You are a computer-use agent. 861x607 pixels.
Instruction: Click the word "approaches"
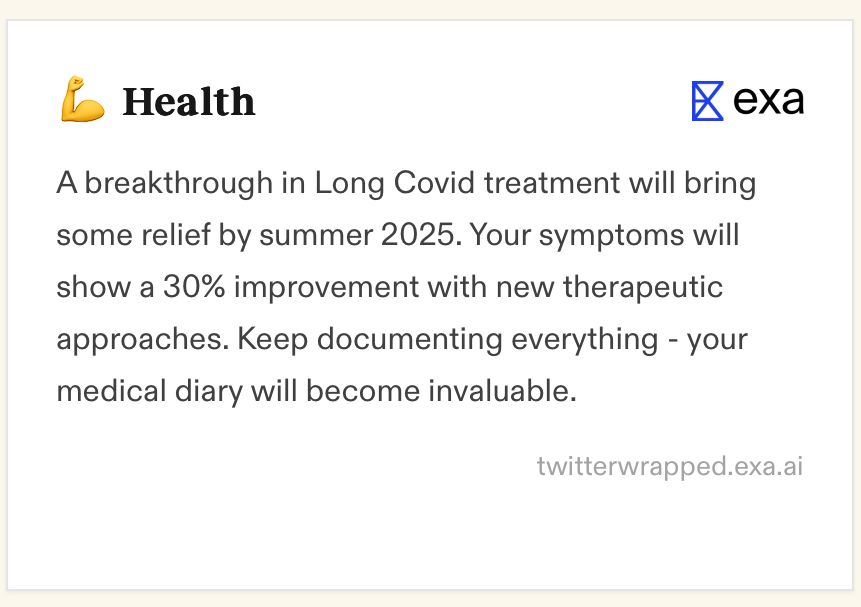pos(142,341)
